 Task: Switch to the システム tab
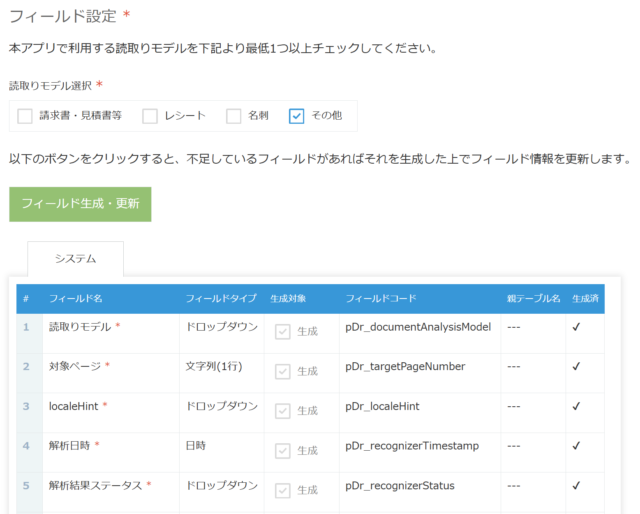76,259
